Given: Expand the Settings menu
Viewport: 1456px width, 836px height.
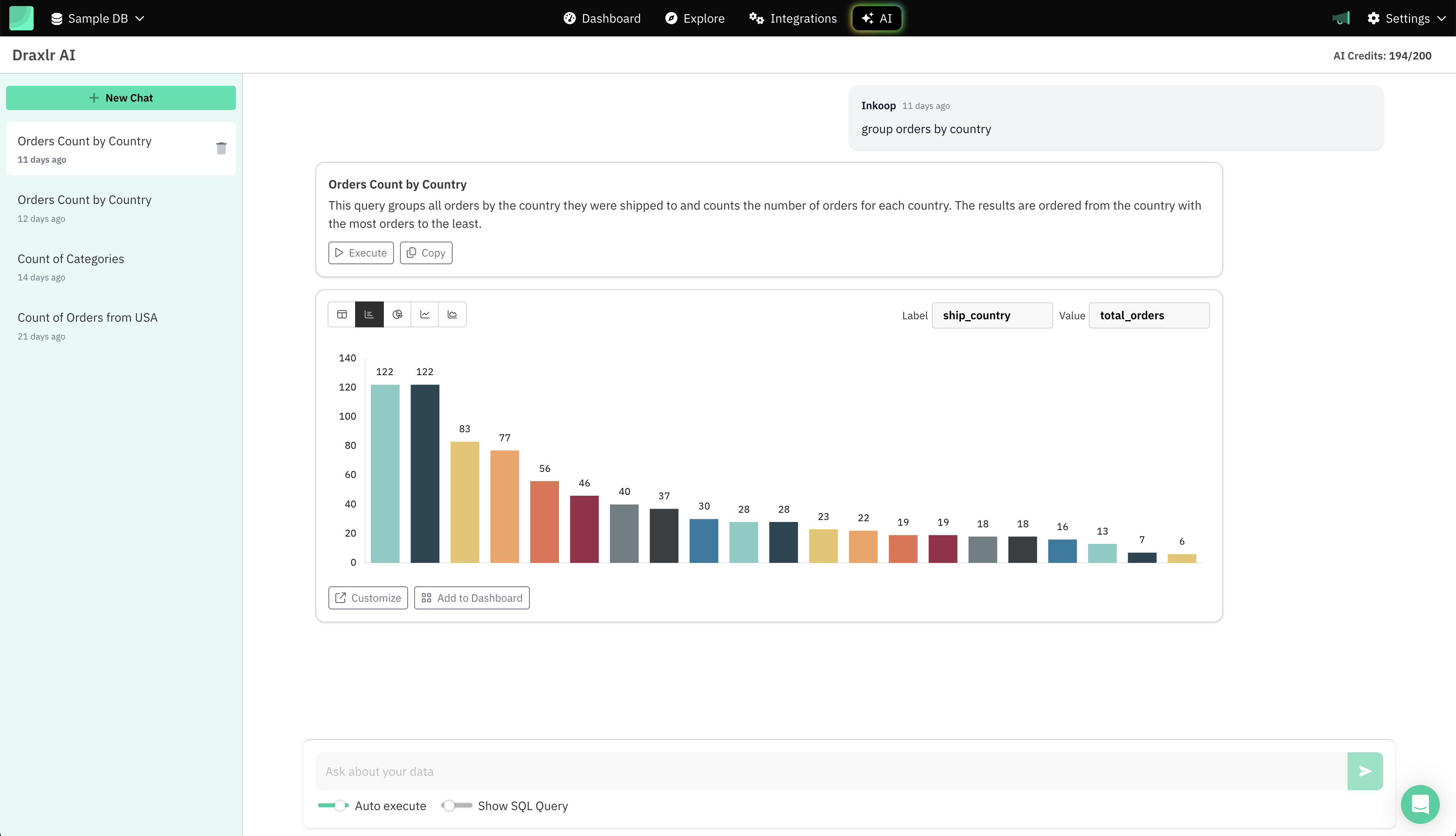Looking at the screenshot, I should point(1406,18).
